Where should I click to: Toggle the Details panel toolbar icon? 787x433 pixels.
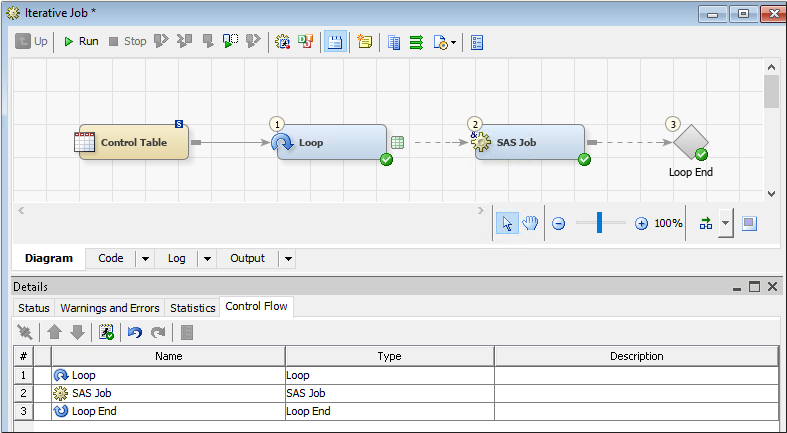(x=335, y=42)
